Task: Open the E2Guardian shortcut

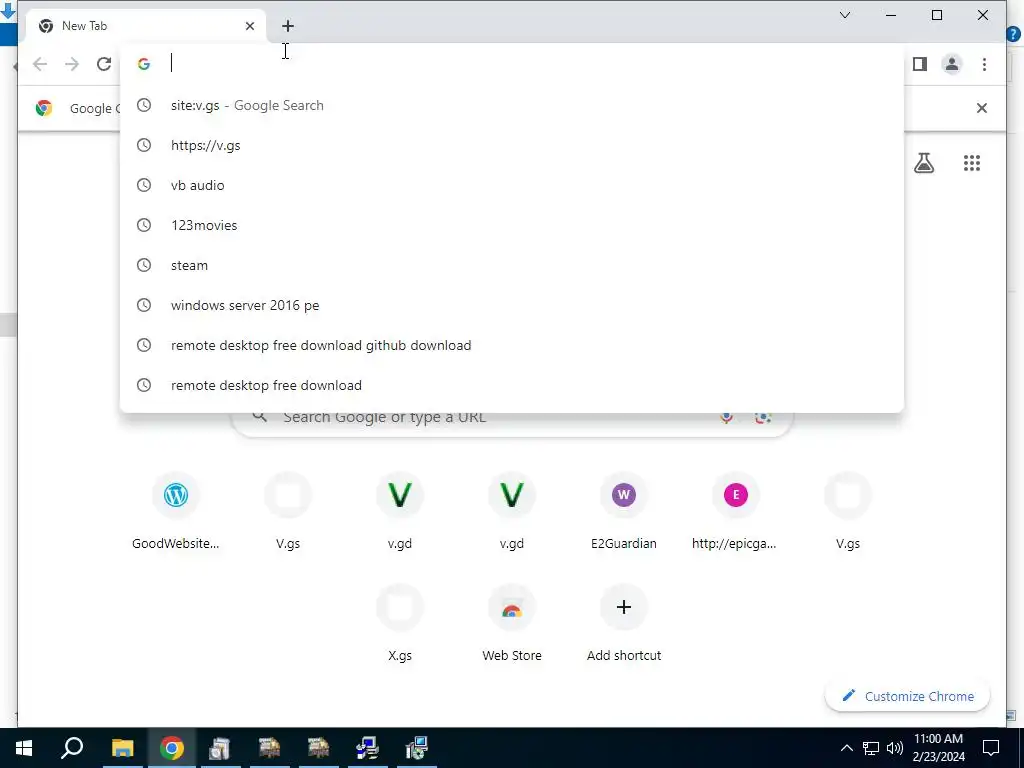Action: [624, 512]
